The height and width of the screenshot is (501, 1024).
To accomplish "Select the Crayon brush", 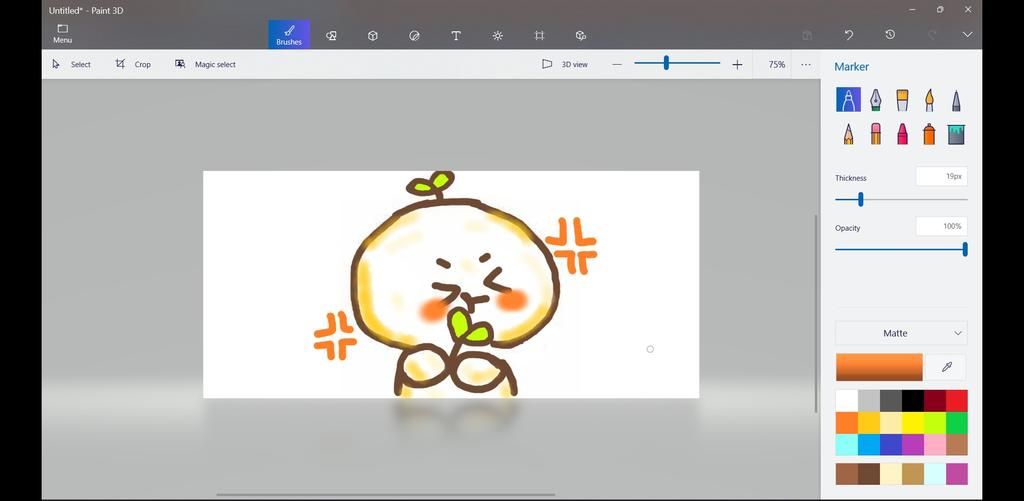I will click(902, 134).
